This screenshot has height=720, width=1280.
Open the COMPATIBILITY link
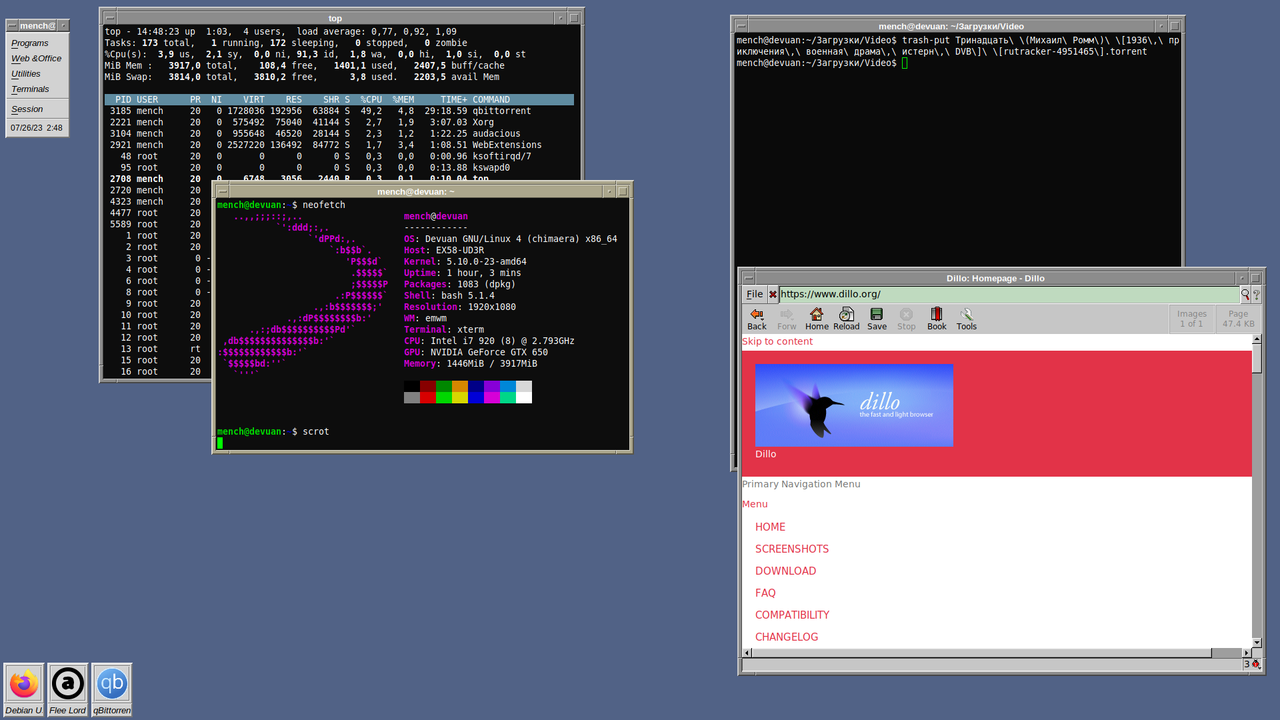792,615
